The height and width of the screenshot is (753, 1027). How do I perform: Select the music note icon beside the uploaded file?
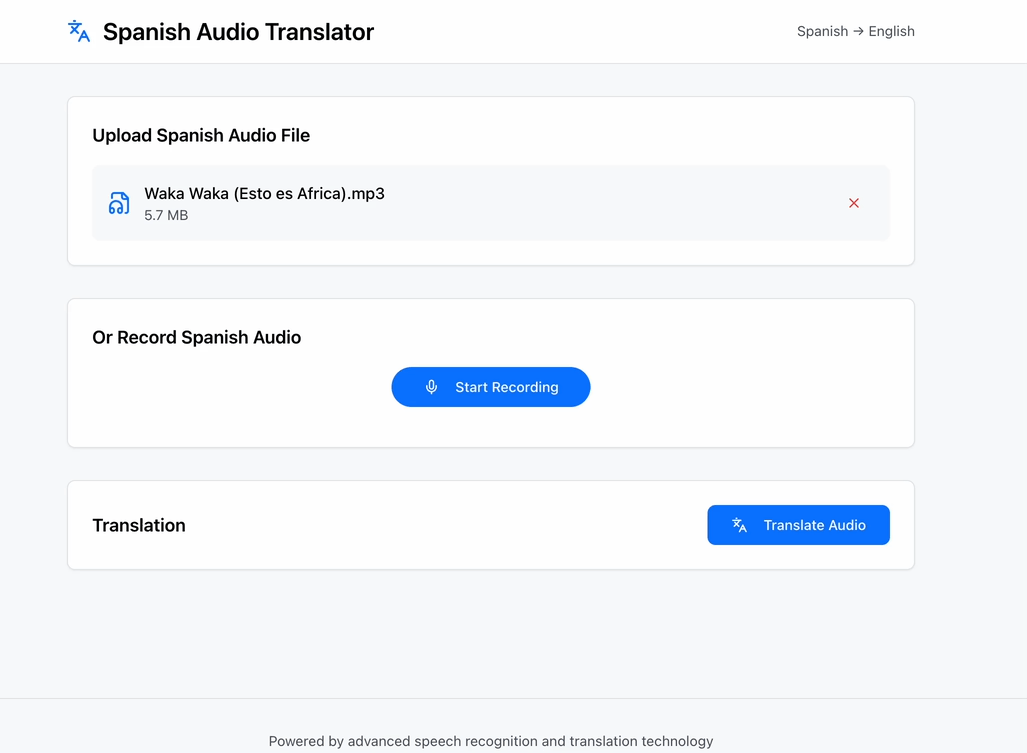(119, 202)
